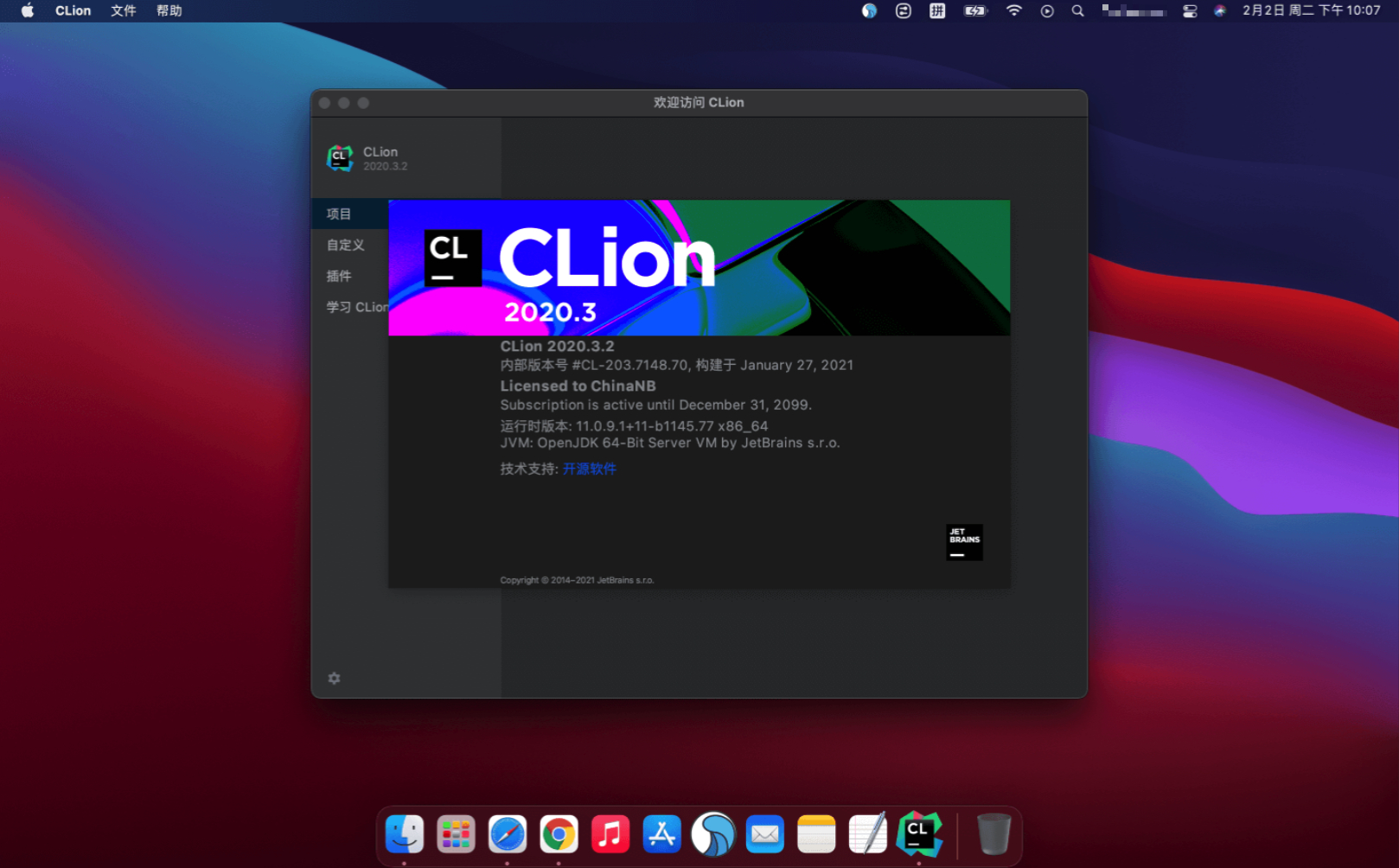Click the Licensed to ChinaNB text
1399x868 pixels.
[x=578, y=386]
